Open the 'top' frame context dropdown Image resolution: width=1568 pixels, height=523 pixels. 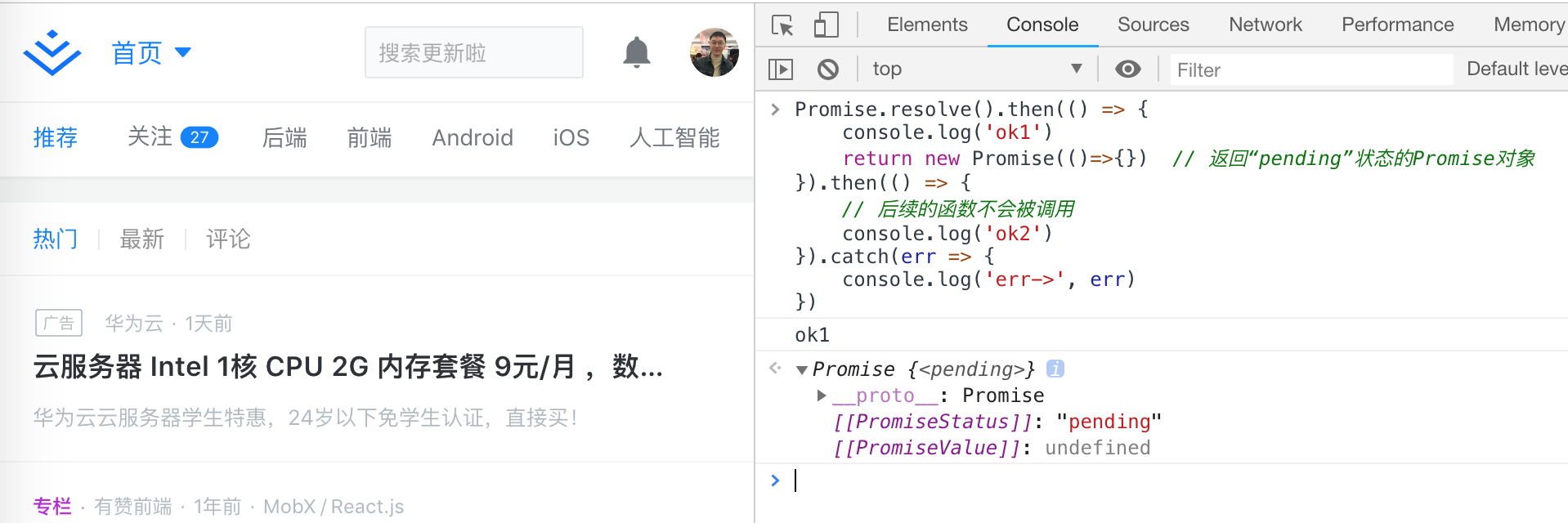coord(978,69)
